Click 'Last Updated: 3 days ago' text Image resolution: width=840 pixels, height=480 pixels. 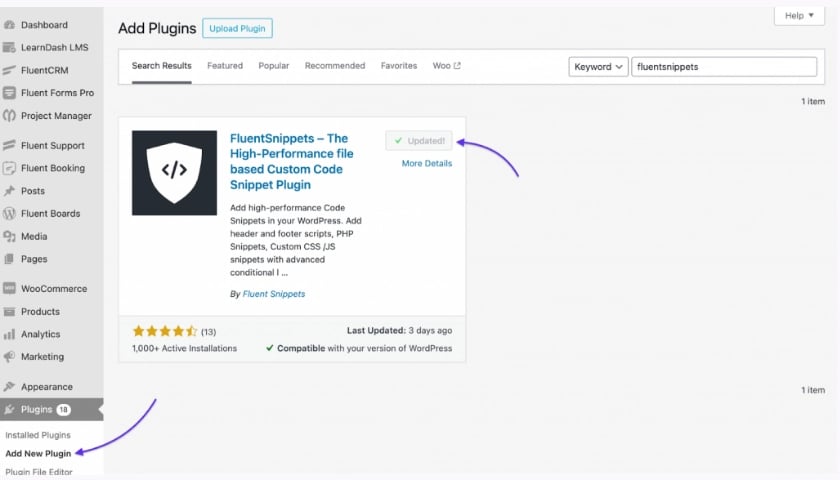[399, 331]
